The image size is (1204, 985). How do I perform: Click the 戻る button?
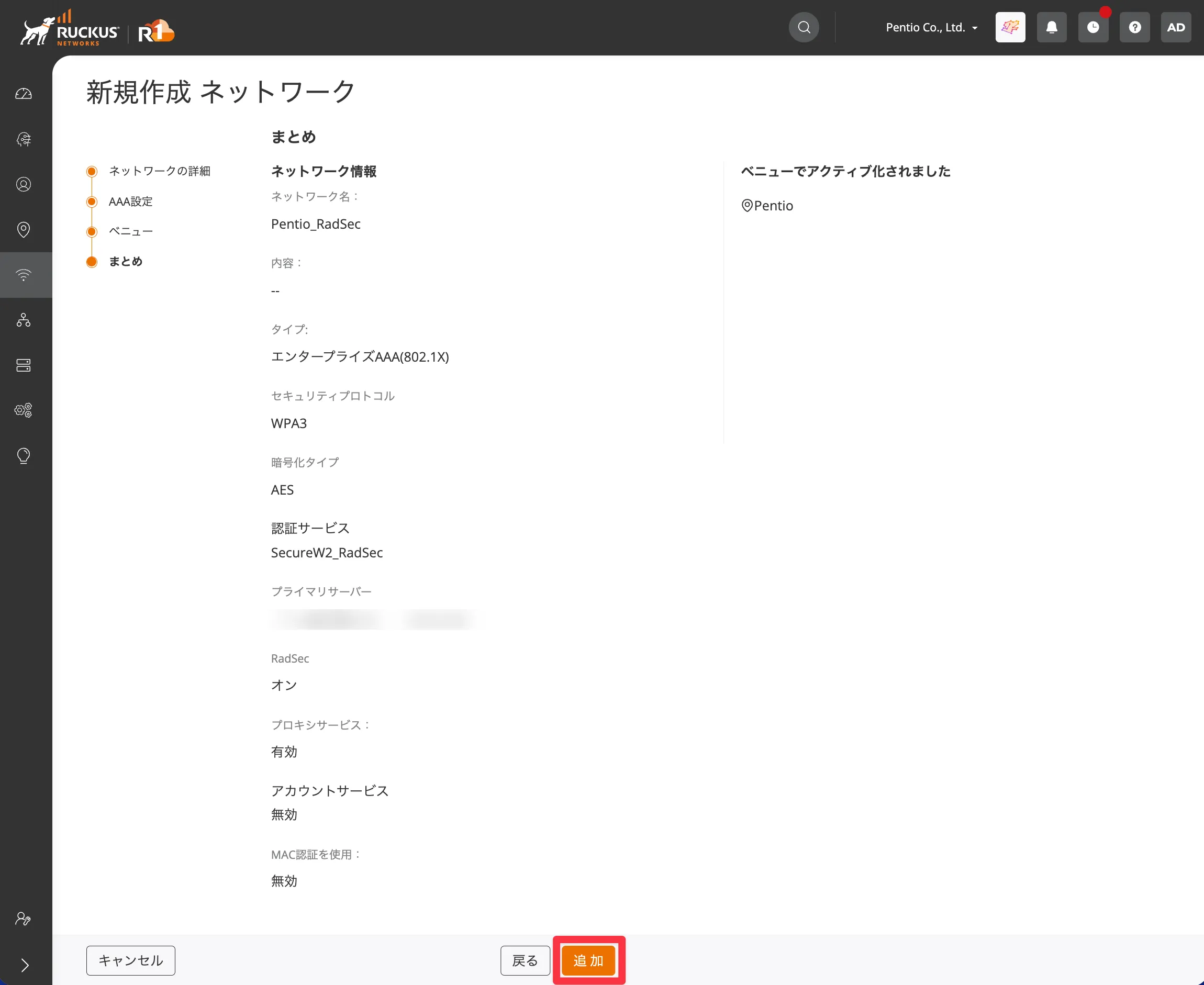[x=525, y=960]
